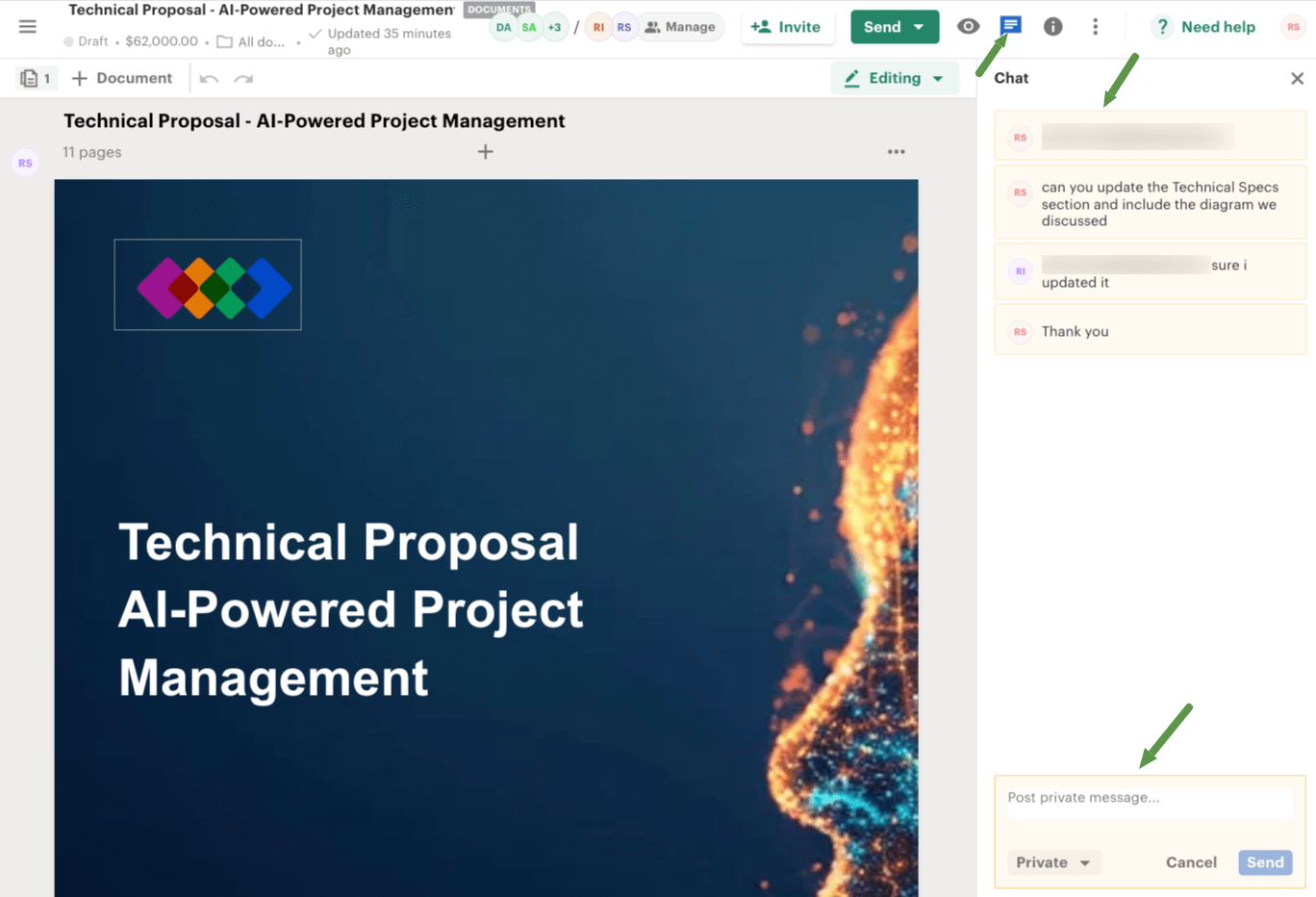
Task: Edit the document title in header
Action: (262, 11)
